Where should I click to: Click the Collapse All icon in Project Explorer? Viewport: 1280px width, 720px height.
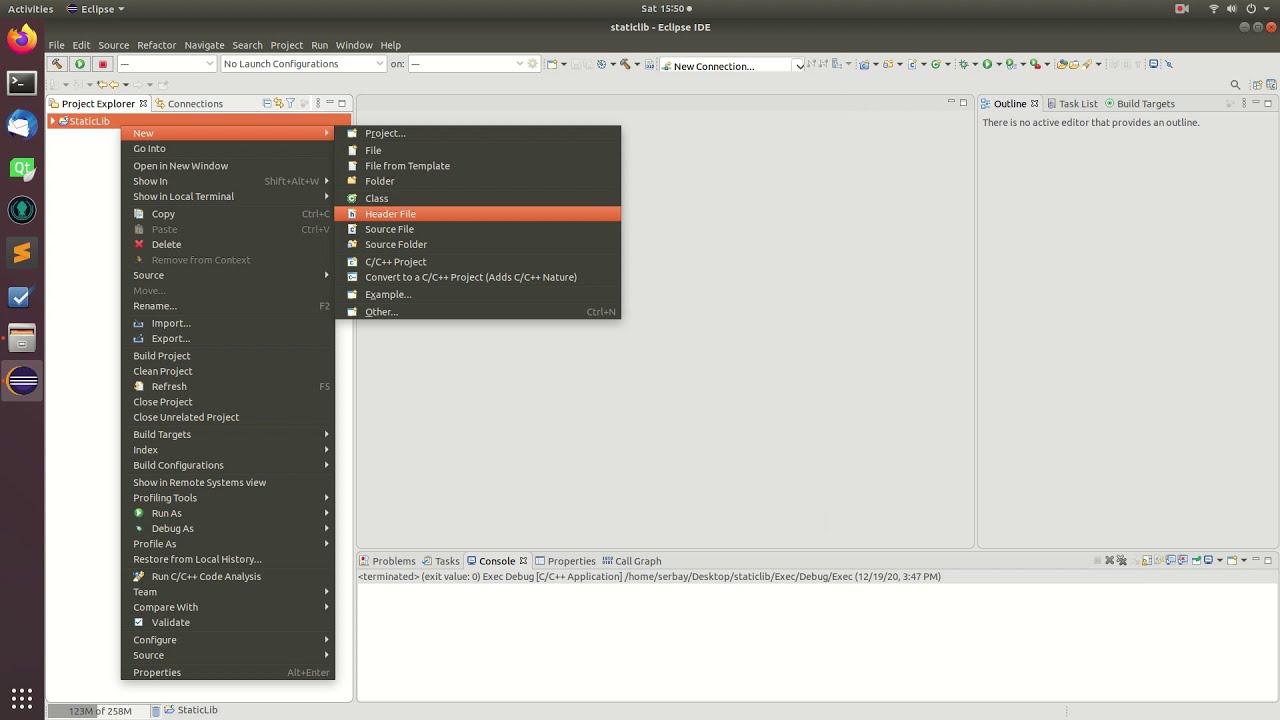pos(267,103)
